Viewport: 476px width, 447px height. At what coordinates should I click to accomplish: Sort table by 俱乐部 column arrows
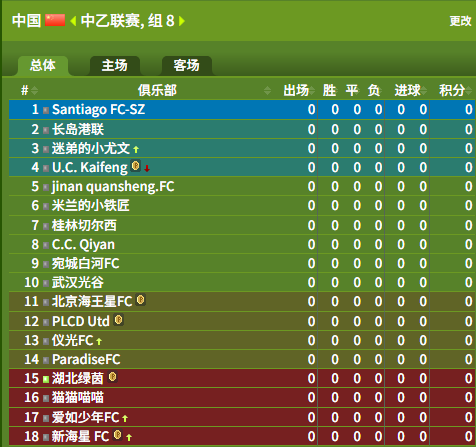tap(267, 90)
